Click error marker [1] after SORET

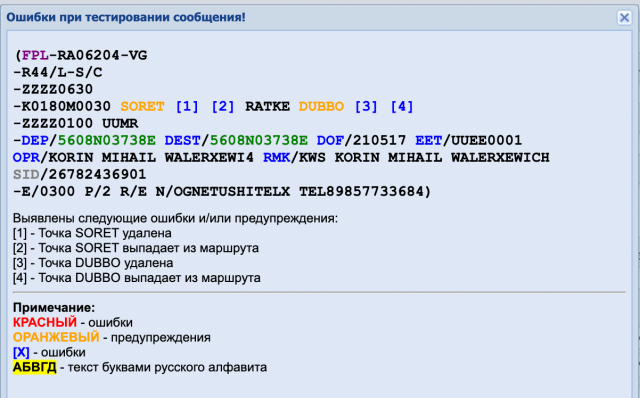187,107
